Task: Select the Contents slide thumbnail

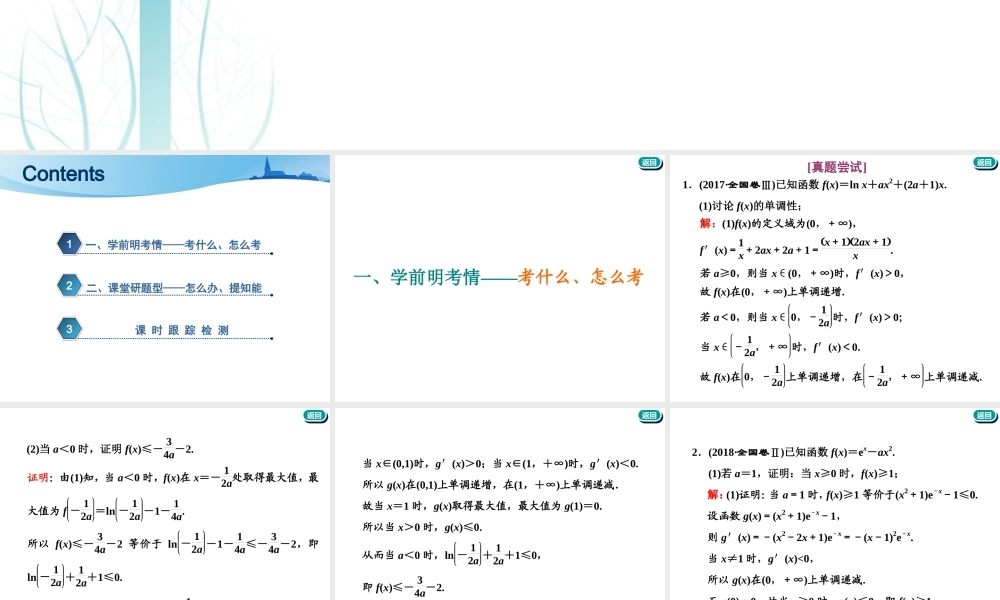Action: click(165, 275)
